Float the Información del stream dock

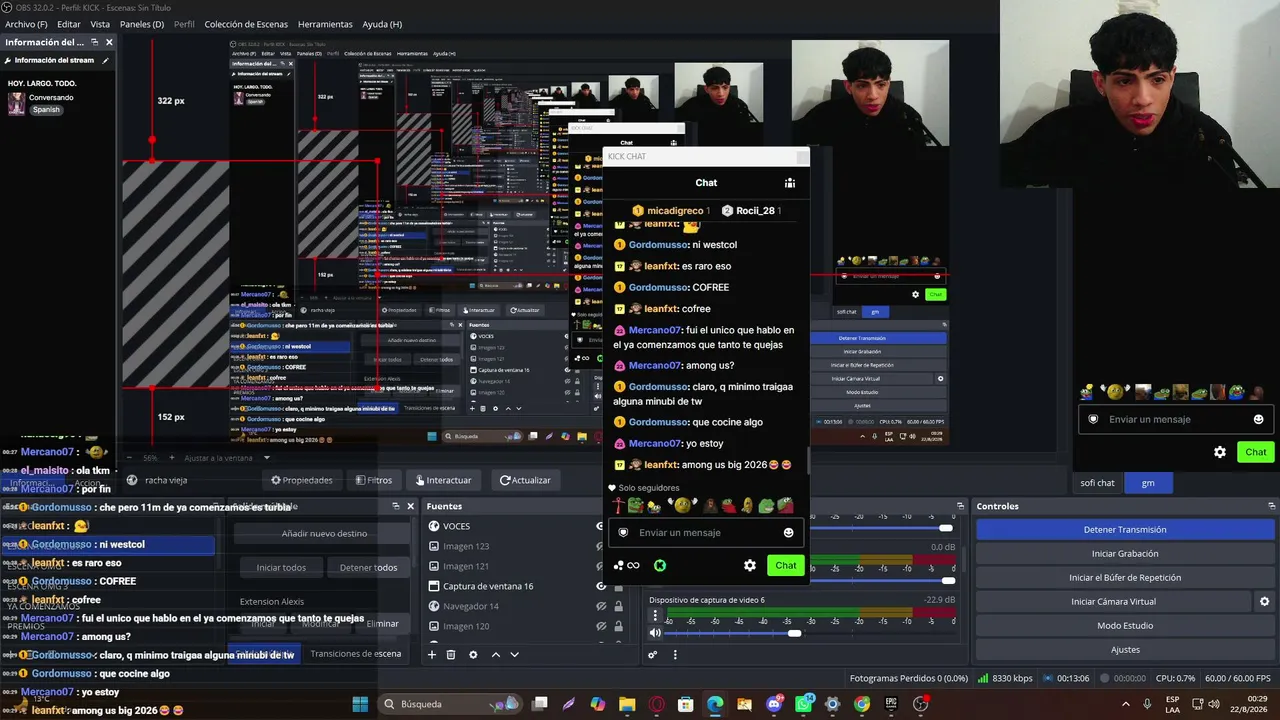[95, 42]
